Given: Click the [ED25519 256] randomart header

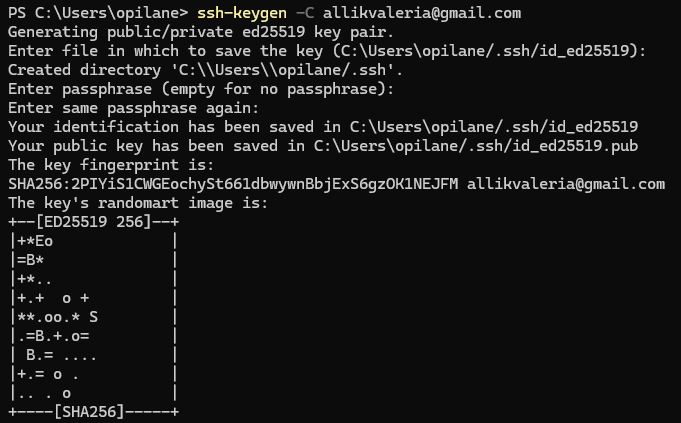Looking at the screenshot, I should [x=93, y=222].
